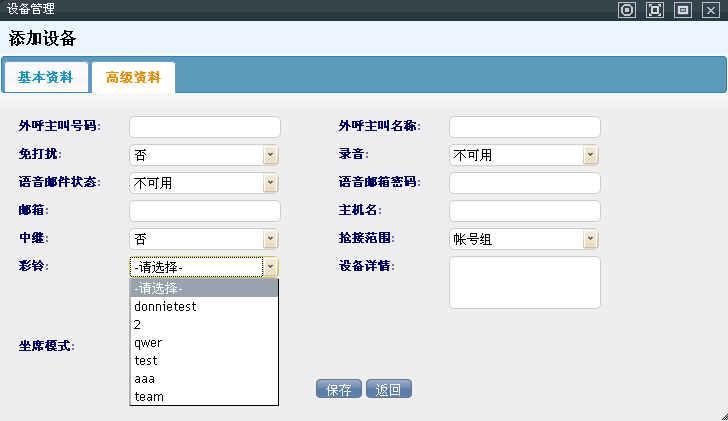728x421 pixels.
Task: Click the fullscreen corner-brackets icon in title bar
Action: pyautogui.click(x=655, y=10)
